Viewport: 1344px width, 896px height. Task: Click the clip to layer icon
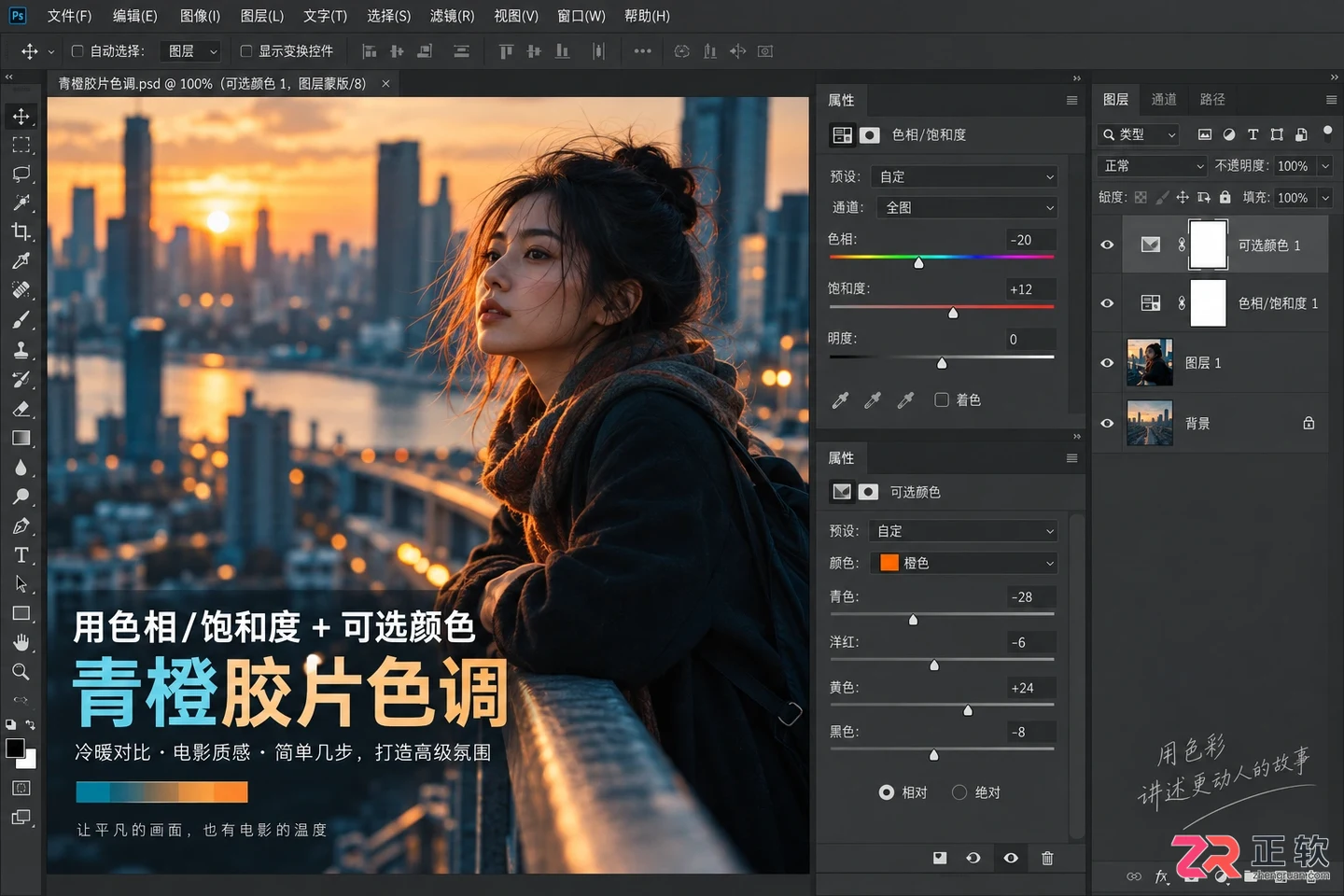pyautogui.click(x=940, y=858)
